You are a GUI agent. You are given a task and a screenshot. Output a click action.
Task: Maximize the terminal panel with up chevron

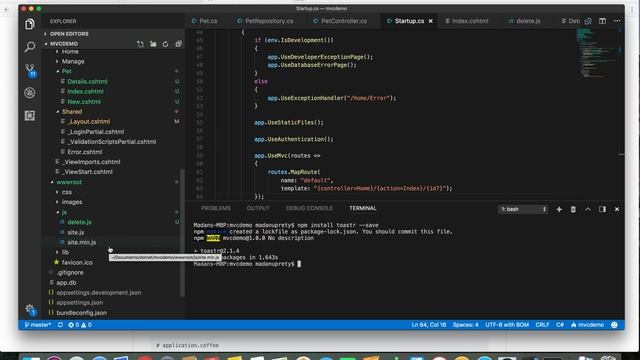coord(588,209)
